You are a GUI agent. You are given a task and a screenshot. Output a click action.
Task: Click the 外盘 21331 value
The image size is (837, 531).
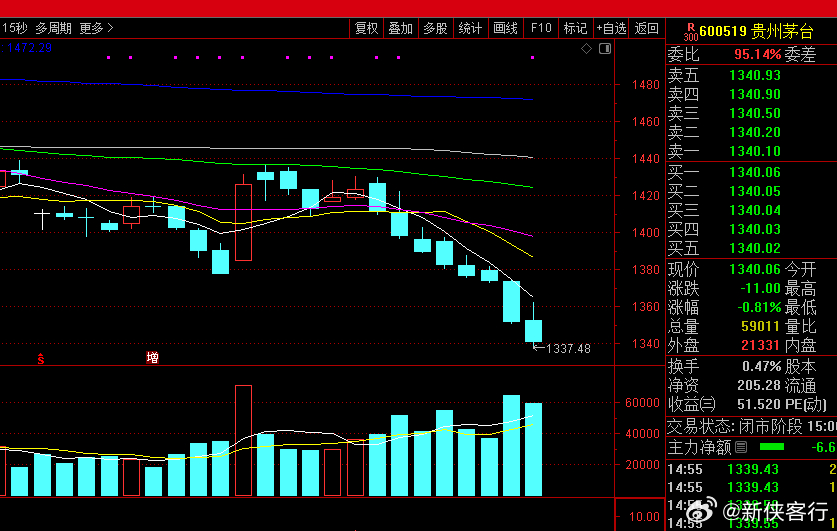click(x=761, y=346)
